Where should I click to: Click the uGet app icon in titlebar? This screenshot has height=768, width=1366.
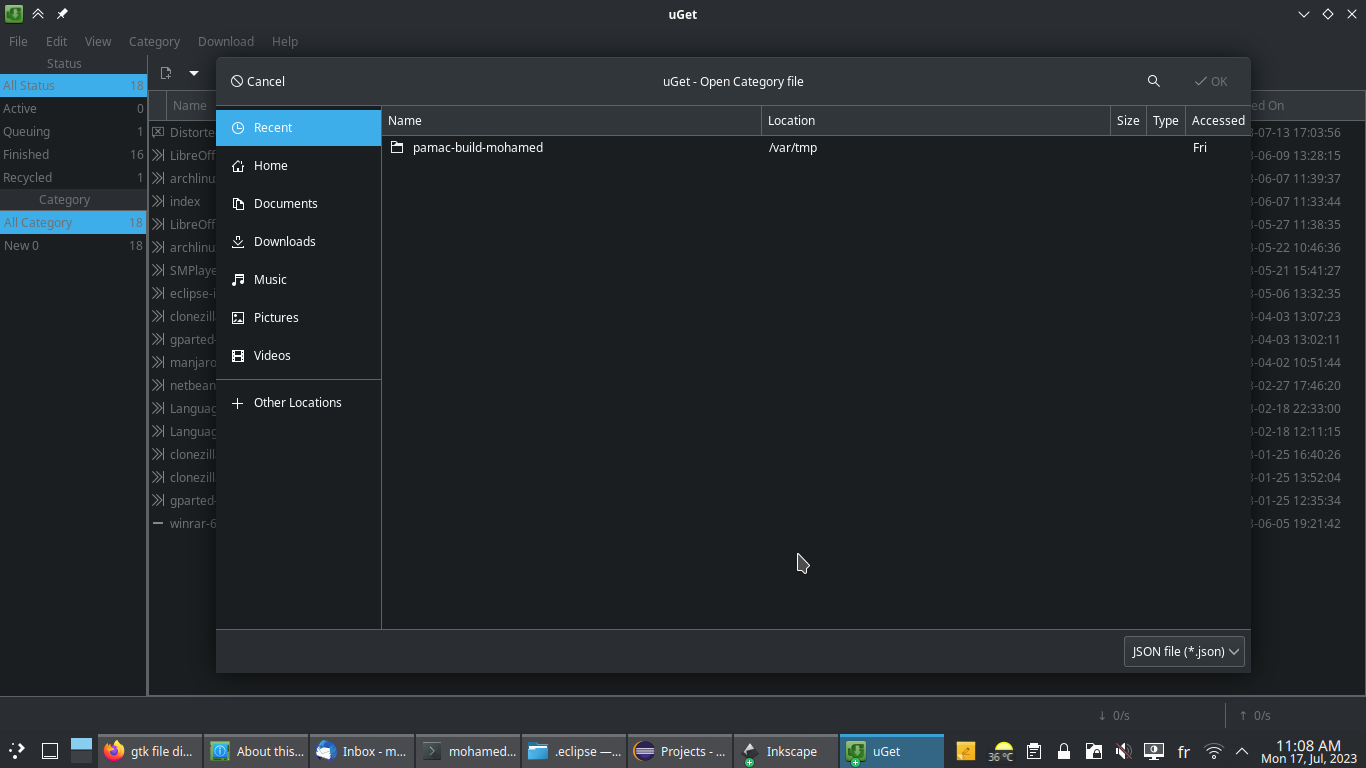click(13, 14)
